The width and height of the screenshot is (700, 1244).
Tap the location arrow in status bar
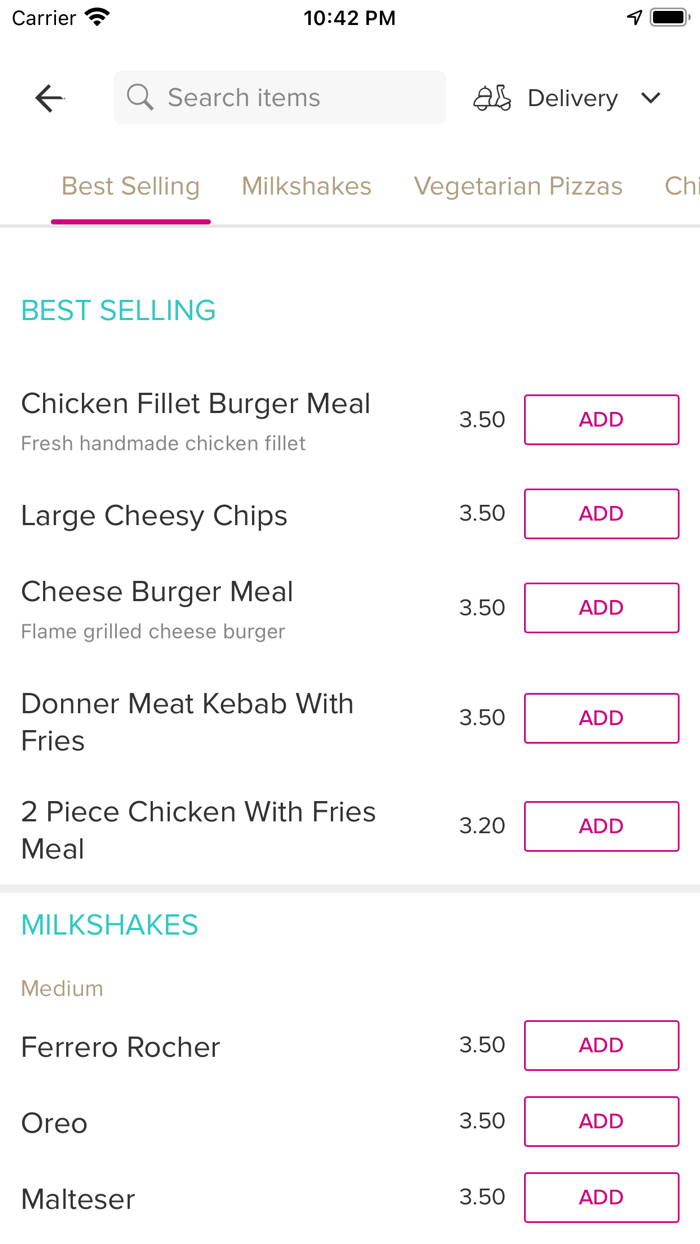coord(634,18)
